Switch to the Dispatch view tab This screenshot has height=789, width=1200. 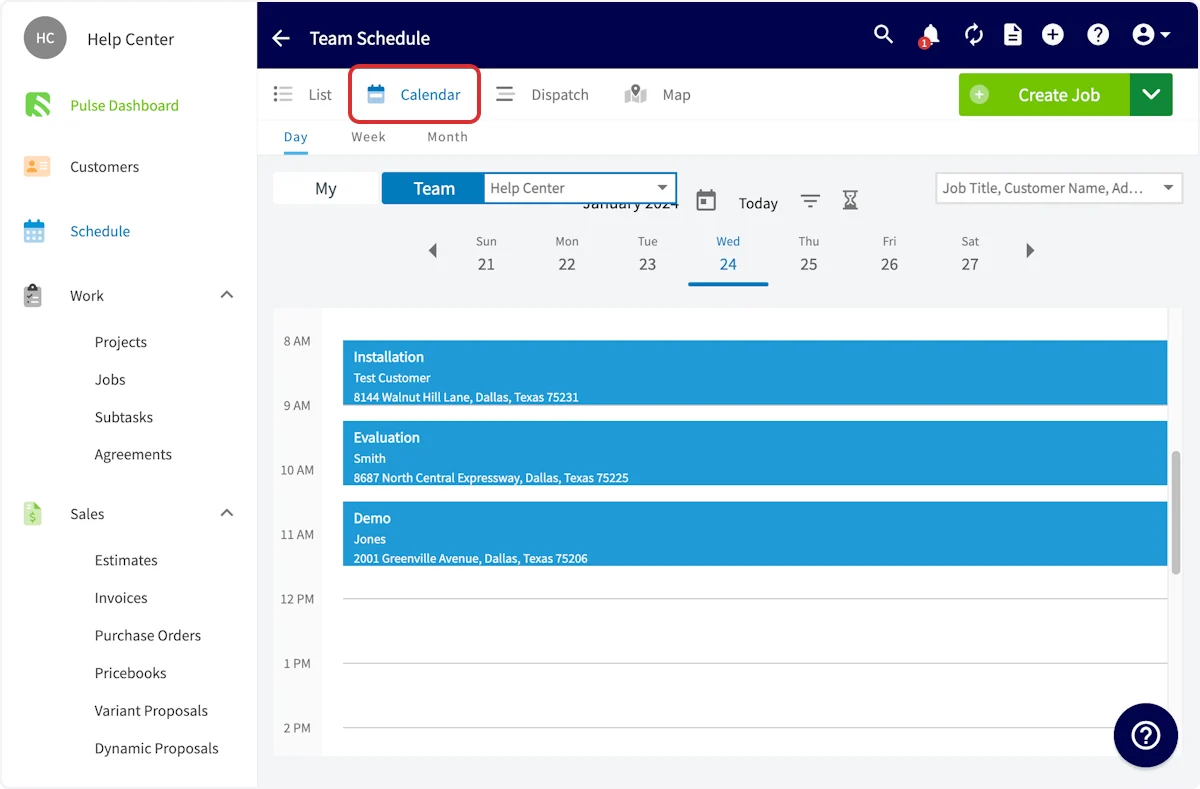pos(542,95)
